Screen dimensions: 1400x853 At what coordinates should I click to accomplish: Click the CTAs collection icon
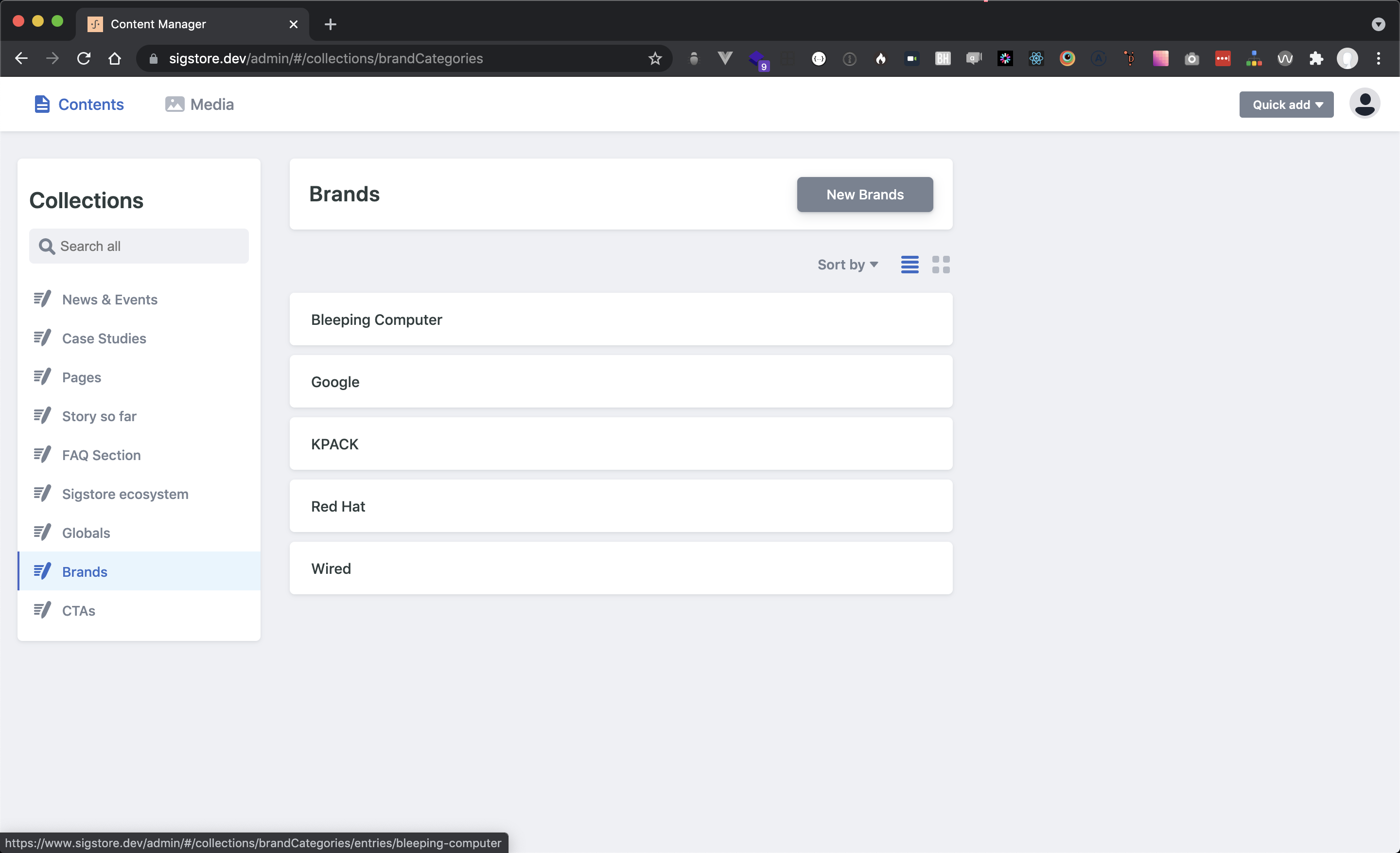40,610
